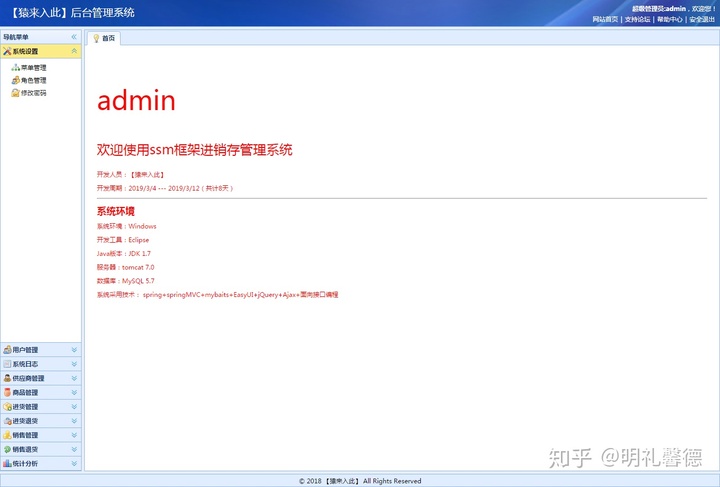Select the 首页 tab

(x=104, y=38)
